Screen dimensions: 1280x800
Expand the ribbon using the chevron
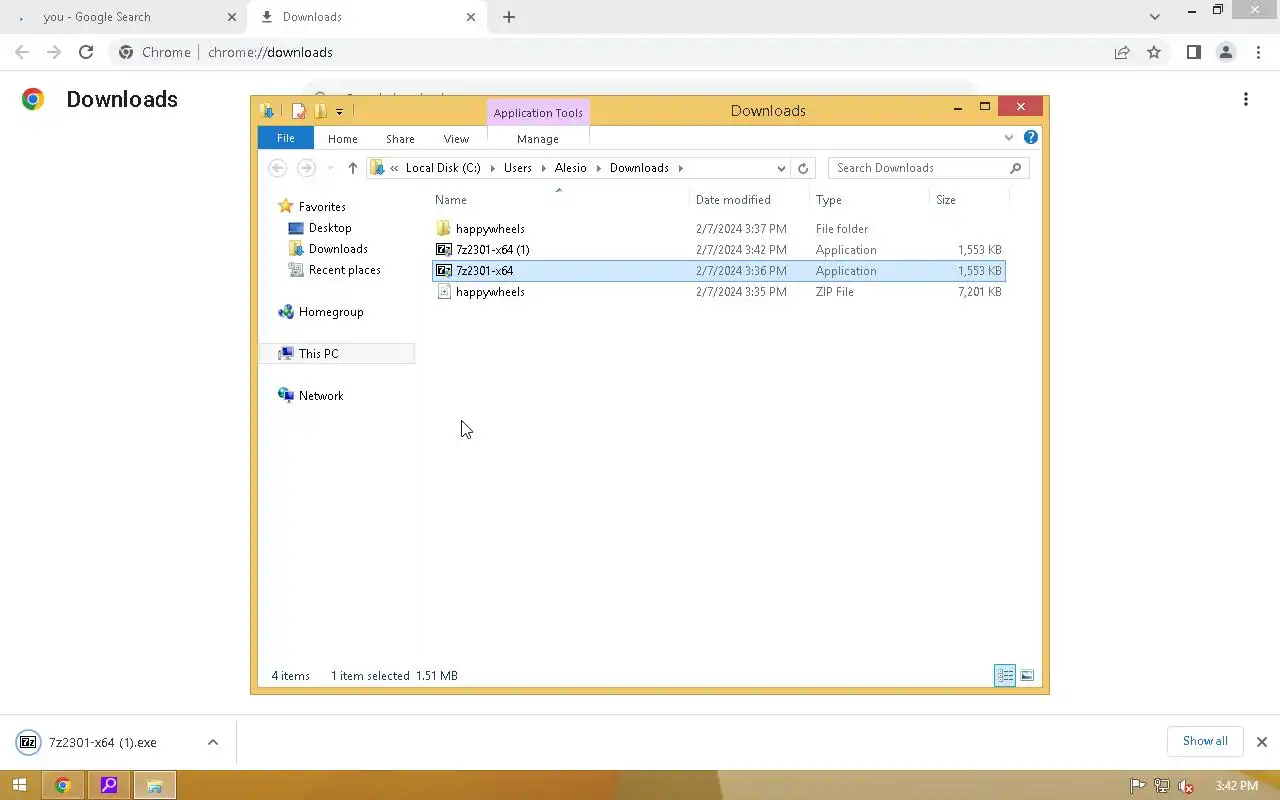tap(1009, 138)
